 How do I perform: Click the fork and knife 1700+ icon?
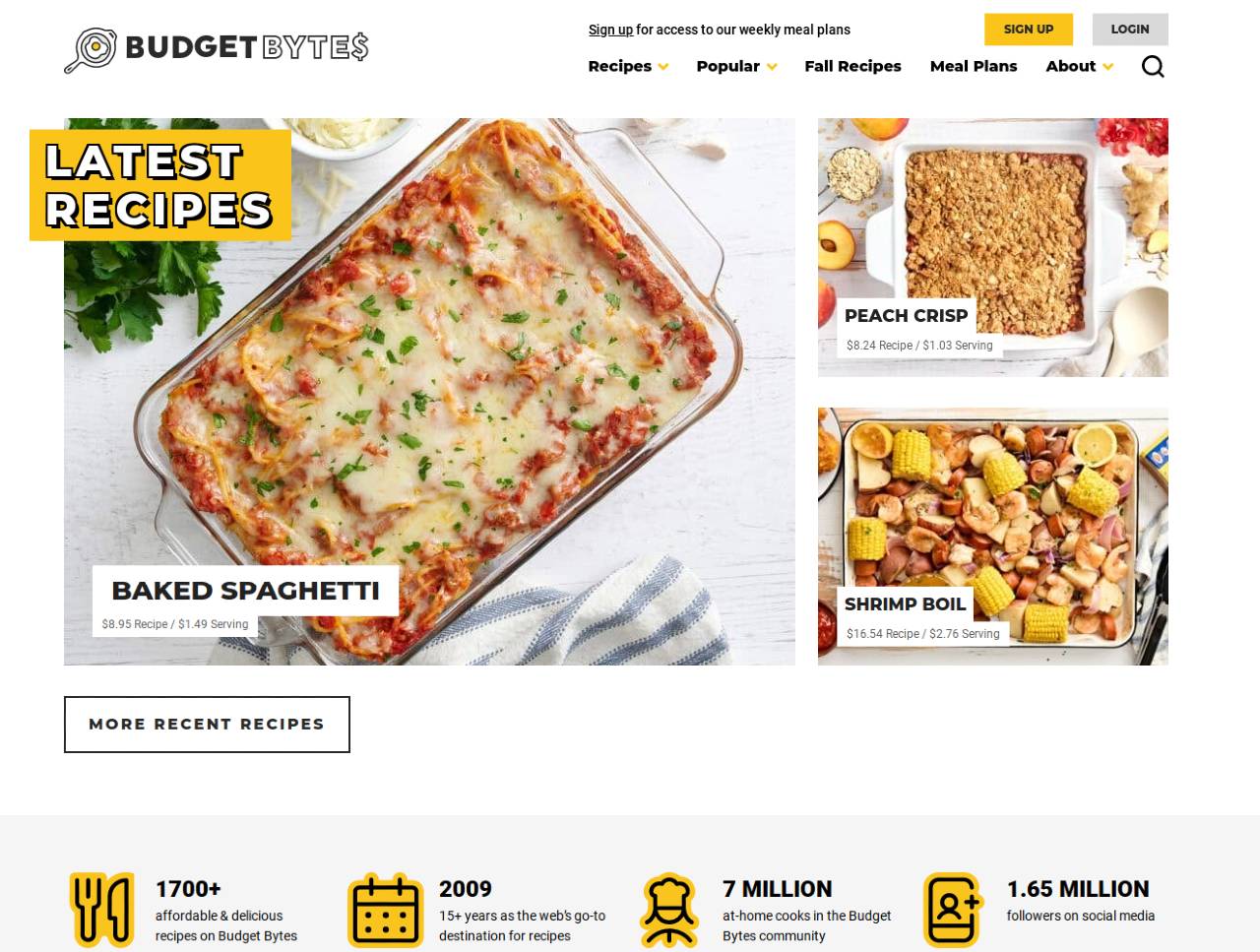pos(102,910)
